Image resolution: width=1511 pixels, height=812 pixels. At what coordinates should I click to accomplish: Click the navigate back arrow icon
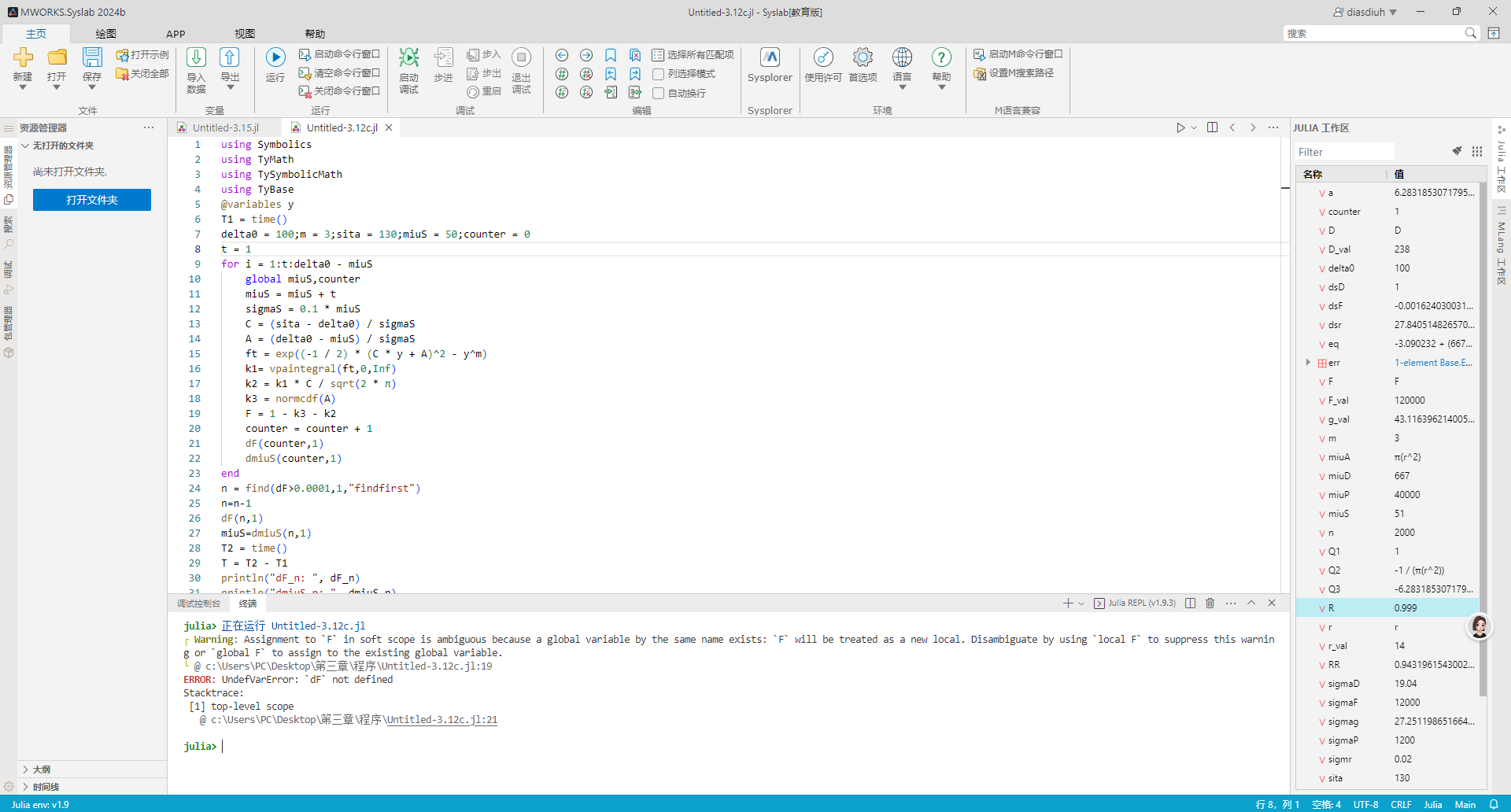[x=562, y=55]
